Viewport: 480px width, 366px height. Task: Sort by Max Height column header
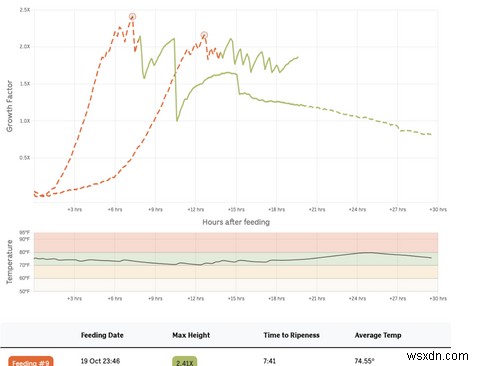(191, 335)
